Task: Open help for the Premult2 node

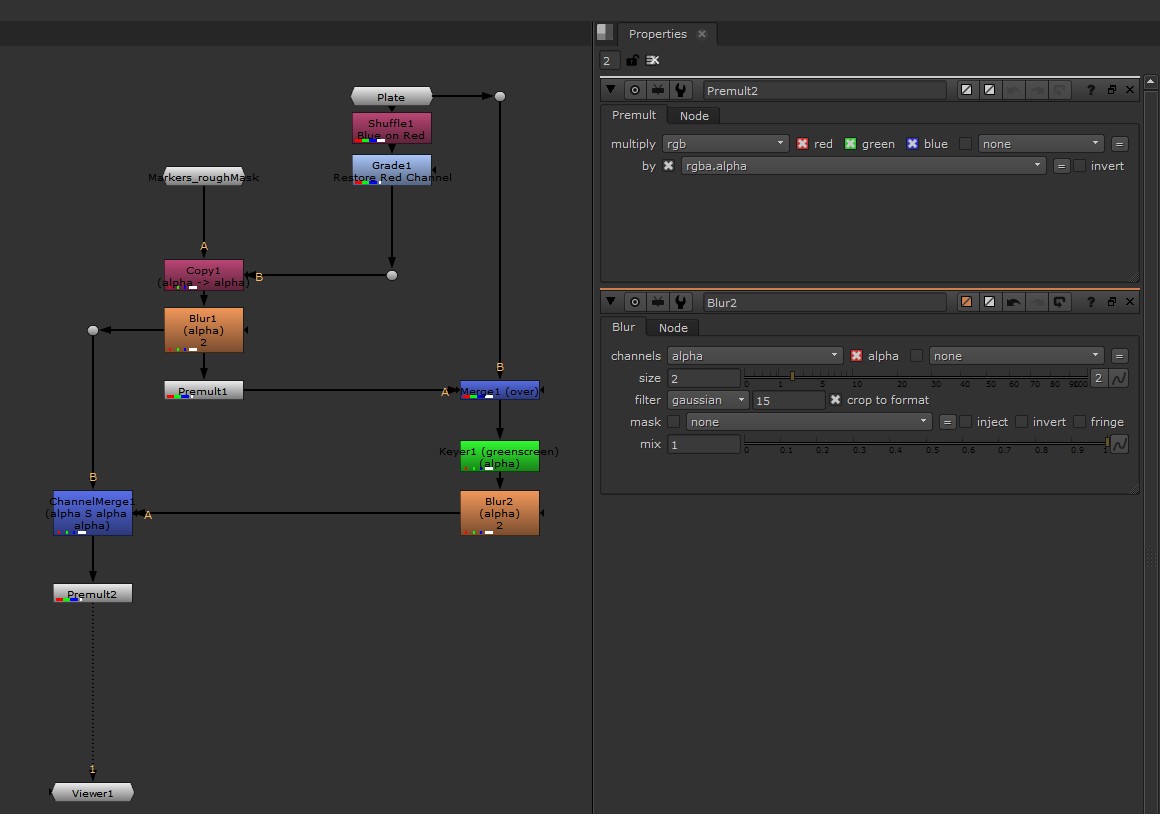Action: [1091, 90]
